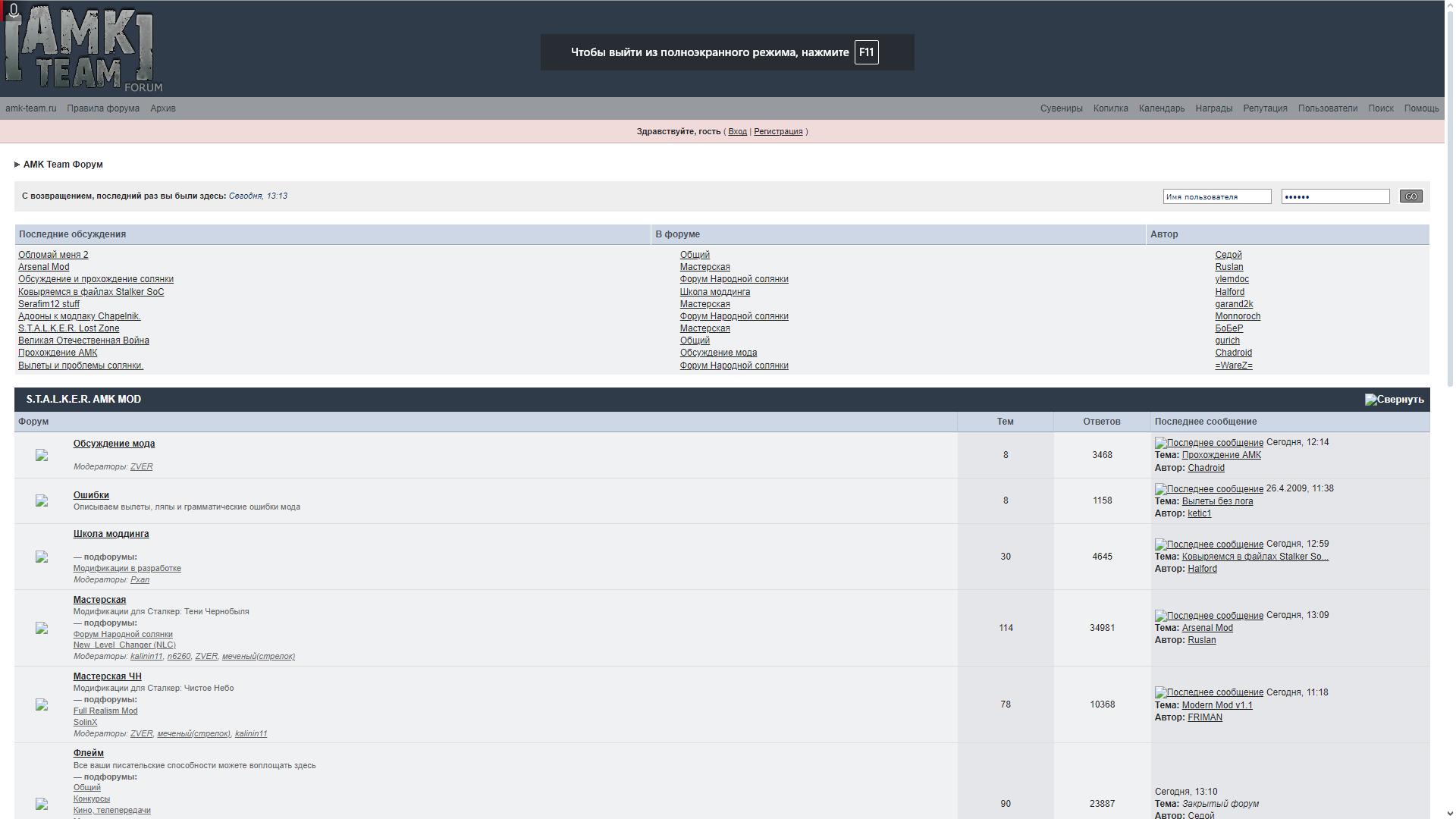Open author profile Monnoroch

tap(1238, 316)
